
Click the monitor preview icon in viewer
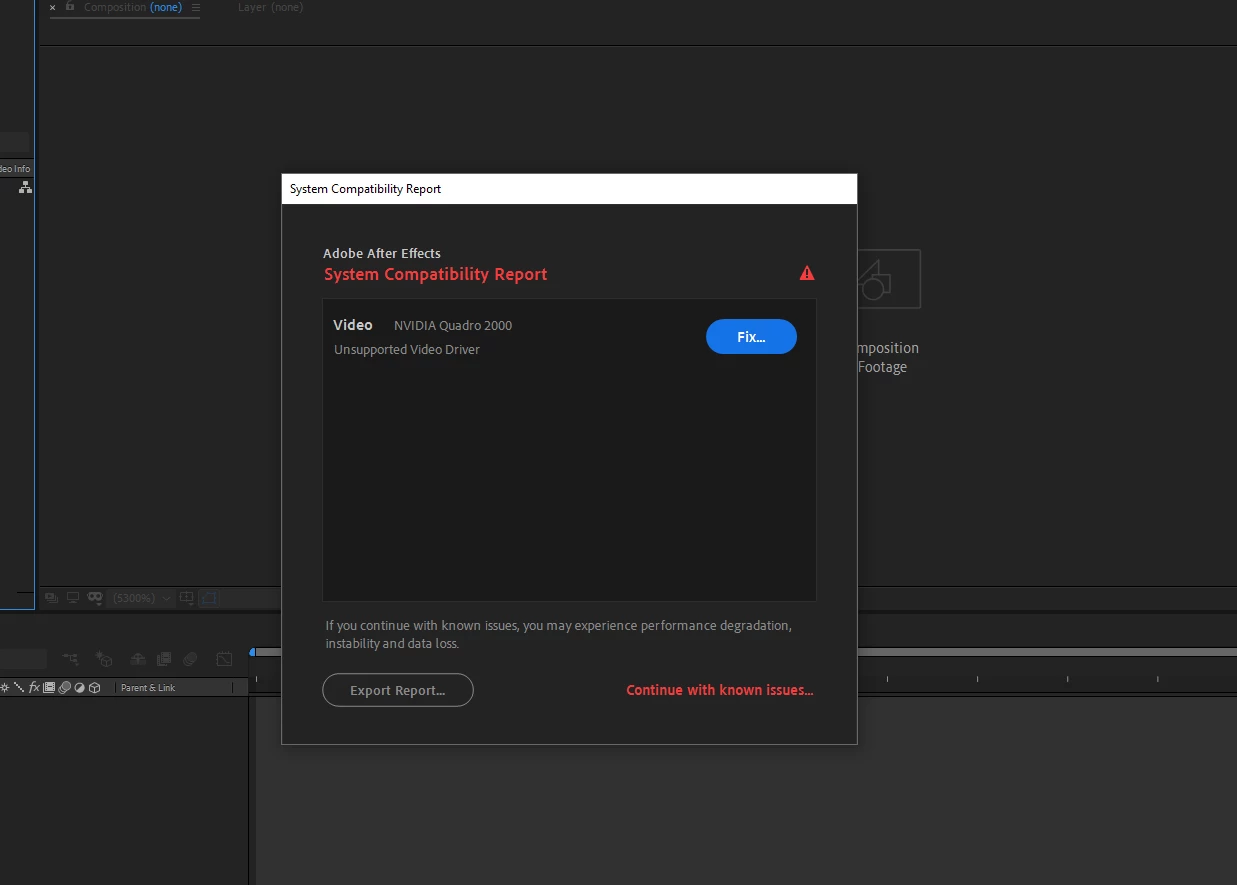tap(73, 598)
